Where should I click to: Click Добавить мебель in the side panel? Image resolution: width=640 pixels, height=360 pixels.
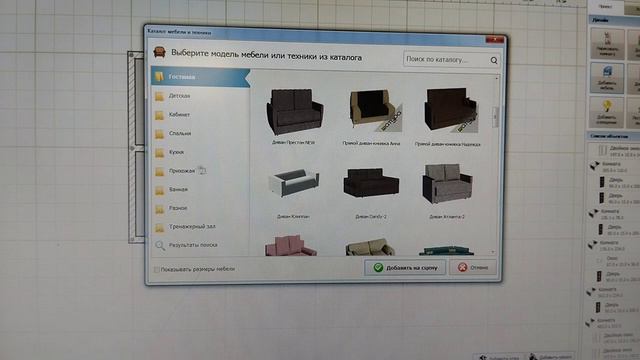[607, 78]
